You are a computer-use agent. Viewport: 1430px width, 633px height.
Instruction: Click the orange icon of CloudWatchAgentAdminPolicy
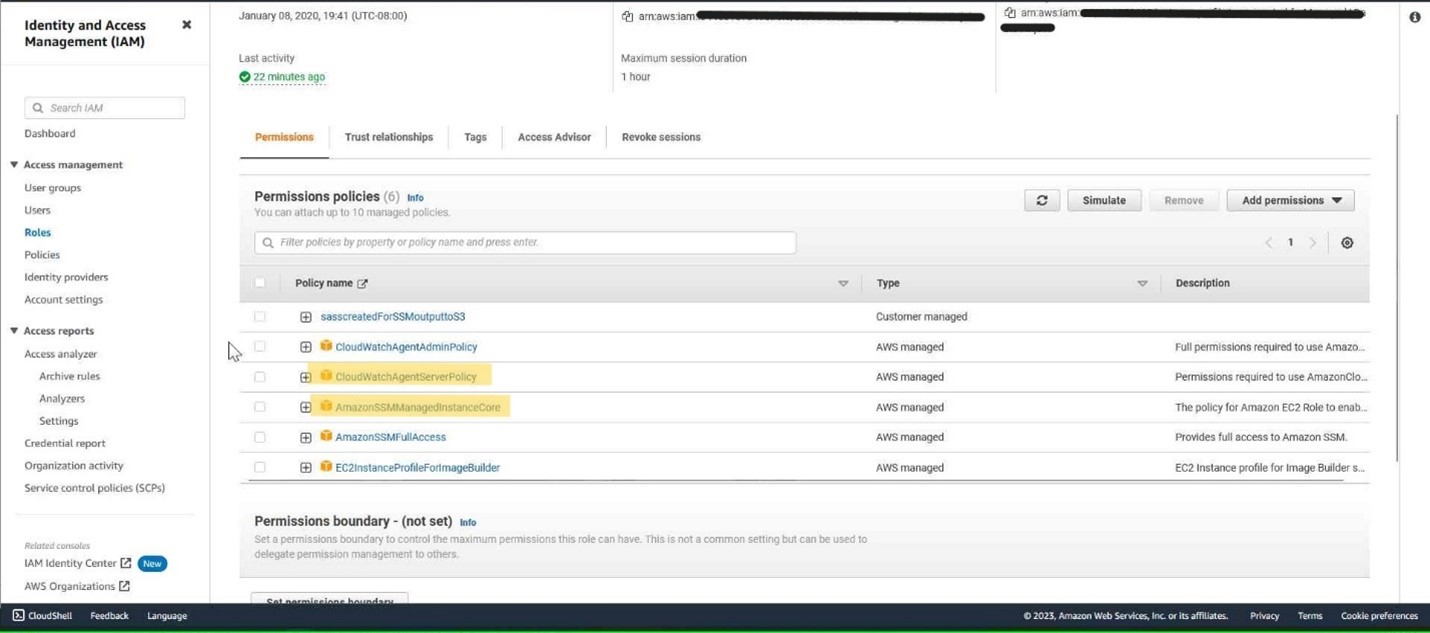coord(326,346)
